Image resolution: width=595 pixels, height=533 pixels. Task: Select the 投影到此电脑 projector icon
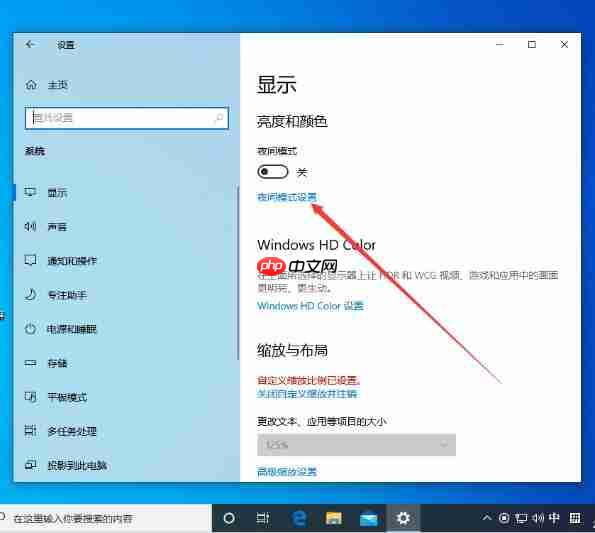30,465
